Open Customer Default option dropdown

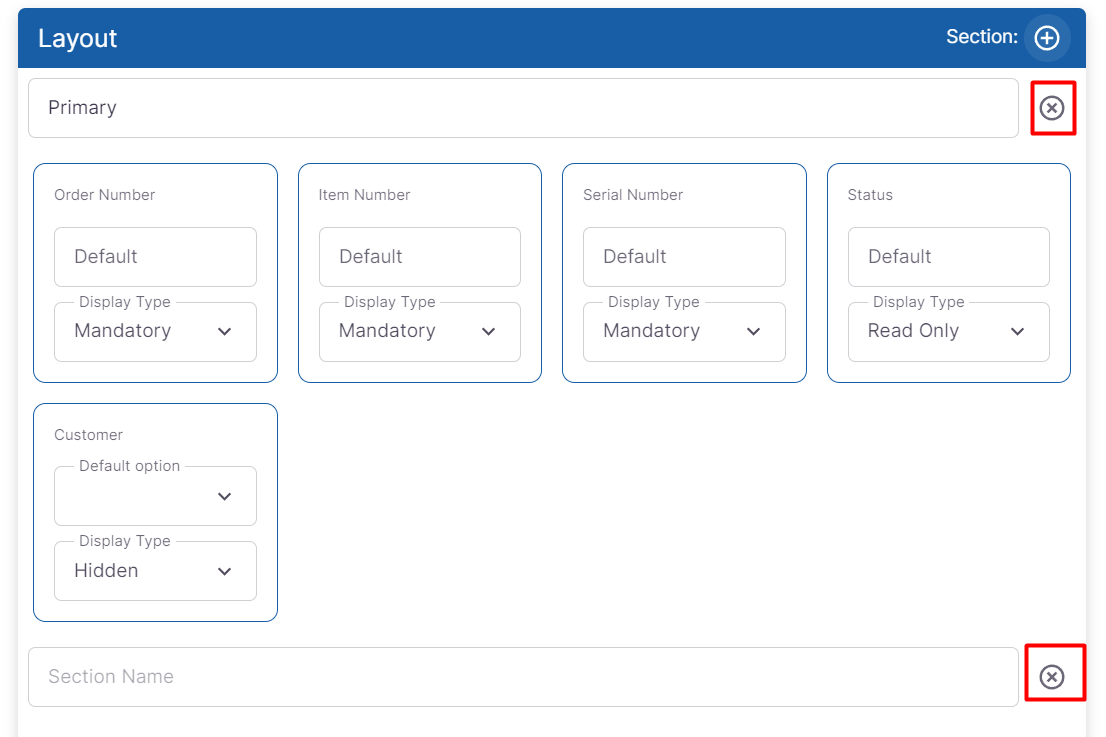pyautogui.click(x=155, y=497)
